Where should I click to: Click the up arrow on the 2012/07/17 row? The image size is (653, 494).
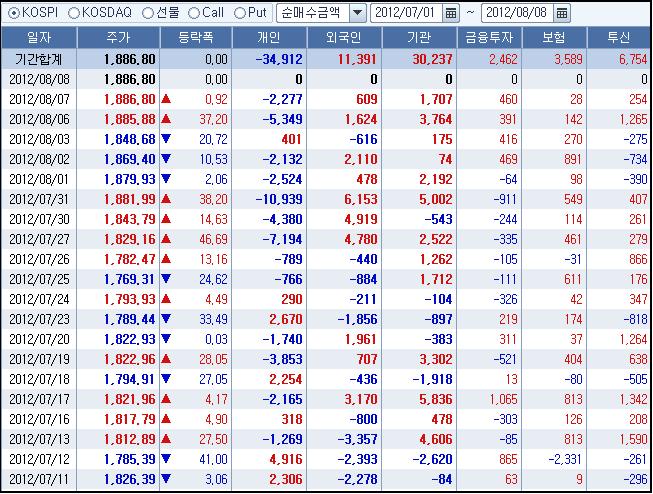pyautogui.click(x=166, y=399)
